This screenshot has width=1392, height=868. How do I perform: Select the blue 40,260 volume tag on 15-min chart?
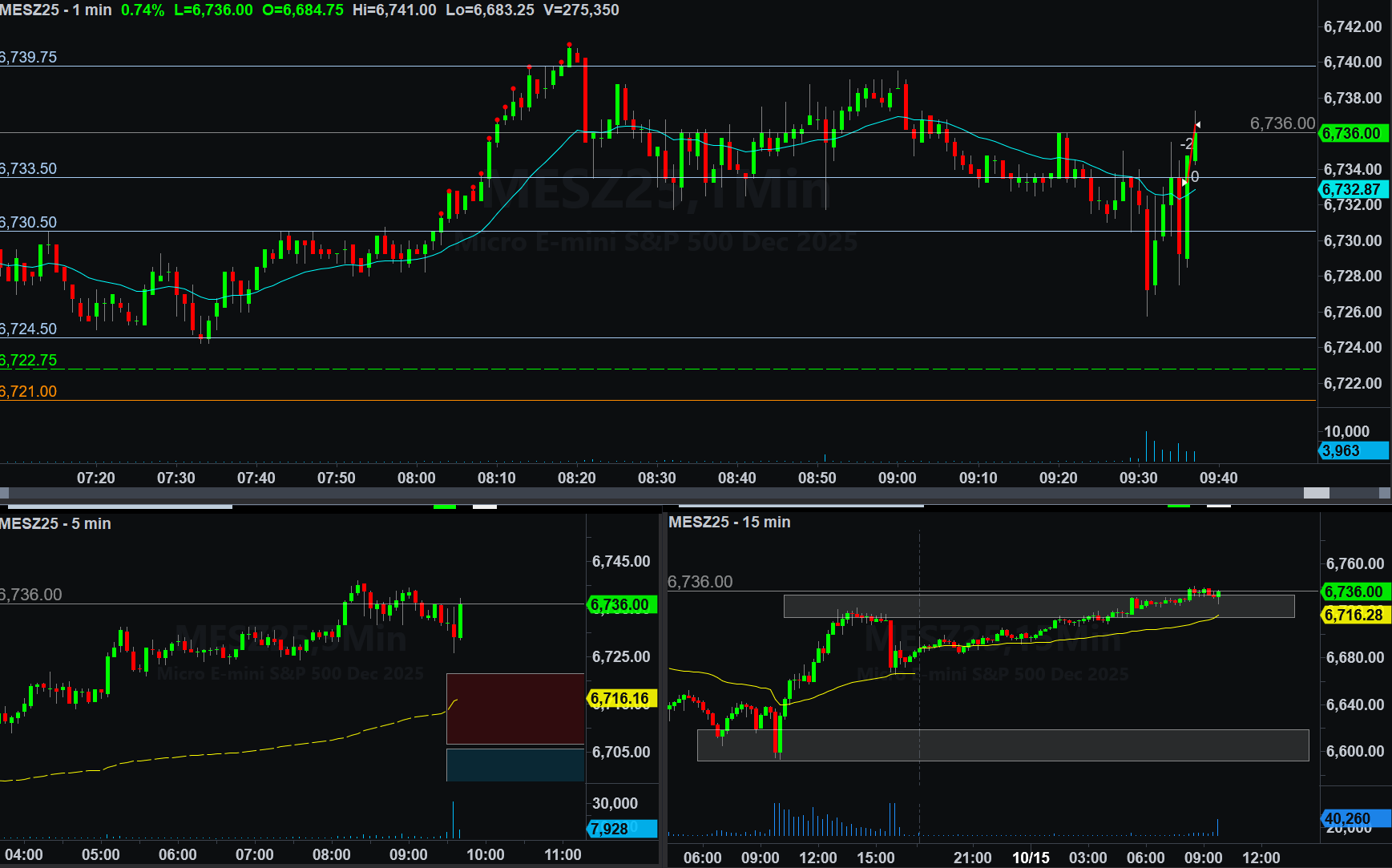(x=1354, y=818)
